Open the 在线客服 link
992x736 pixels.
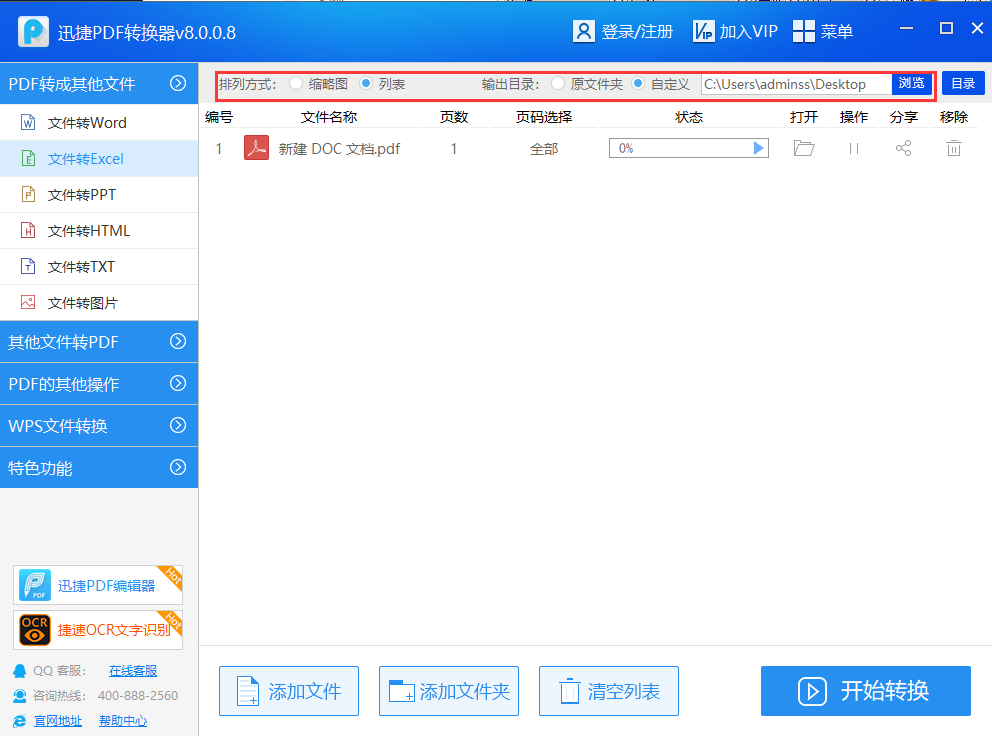[133, 671]
